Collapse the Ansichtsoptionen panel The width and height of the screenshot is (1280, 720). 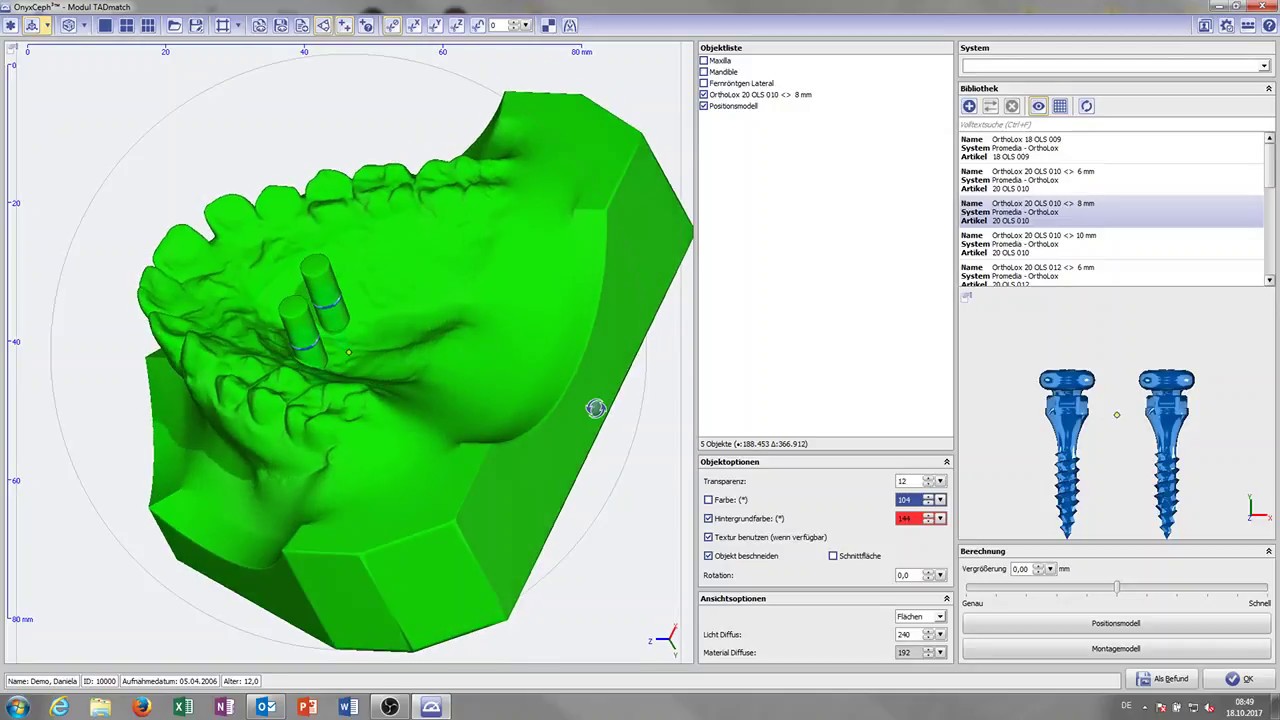[946, 599]
